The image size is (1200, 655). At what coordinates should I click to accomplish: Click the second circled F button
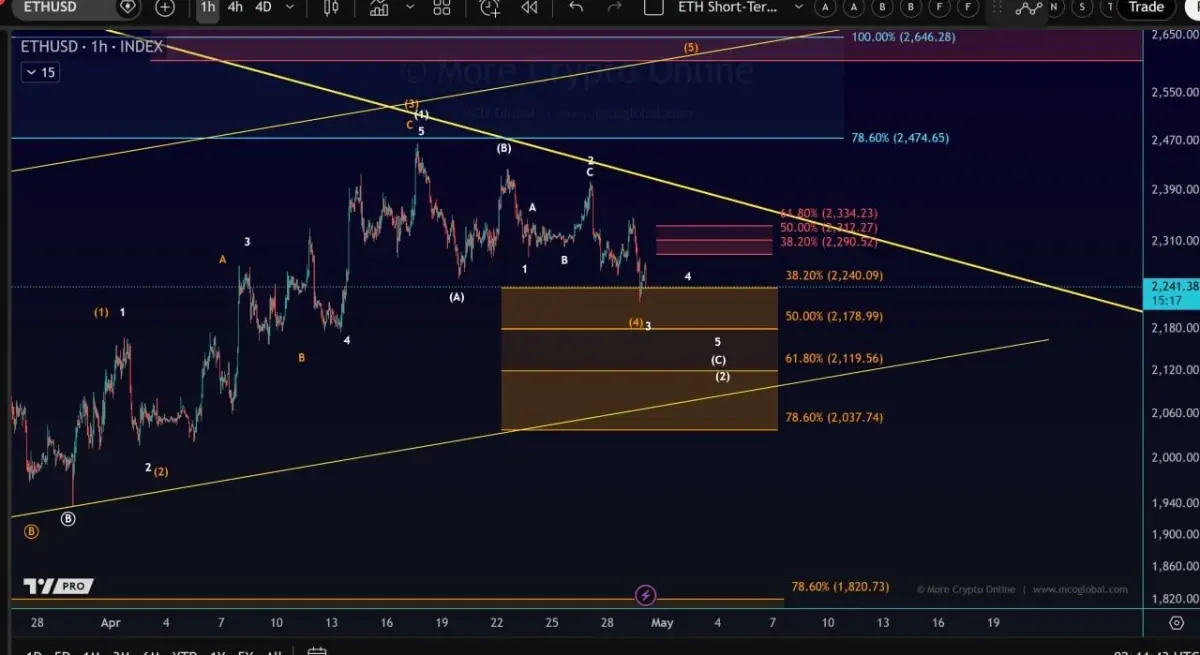pyautogui.click(x=968, y=7)
